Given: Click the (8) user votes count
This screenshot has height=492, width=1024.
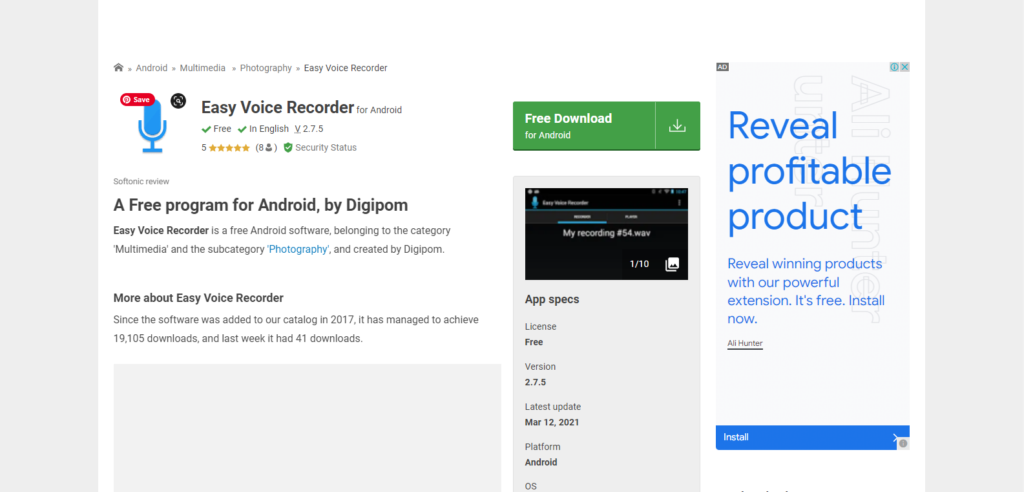Looking at the screenshot, I should click(x=266, y=148).
